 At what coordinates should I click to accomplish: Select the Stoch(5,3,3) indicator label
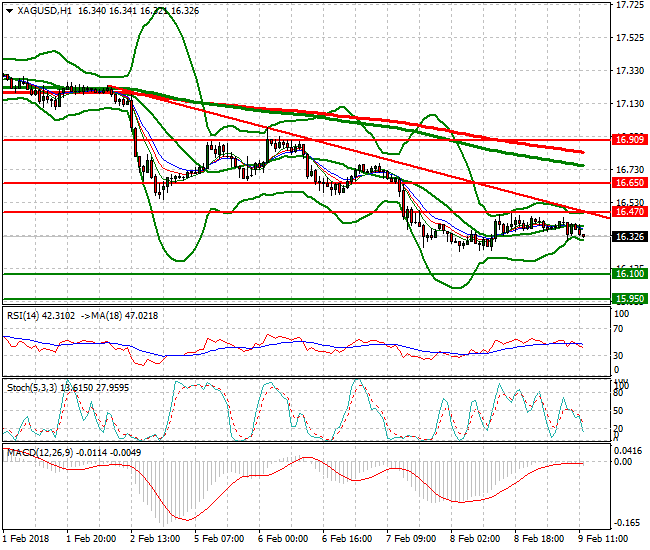32,385
